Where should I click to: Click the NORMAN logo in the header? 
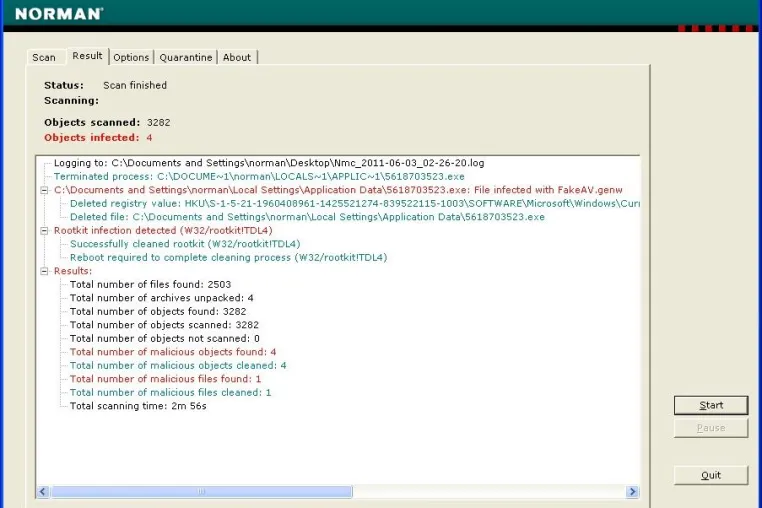point(59,14)
